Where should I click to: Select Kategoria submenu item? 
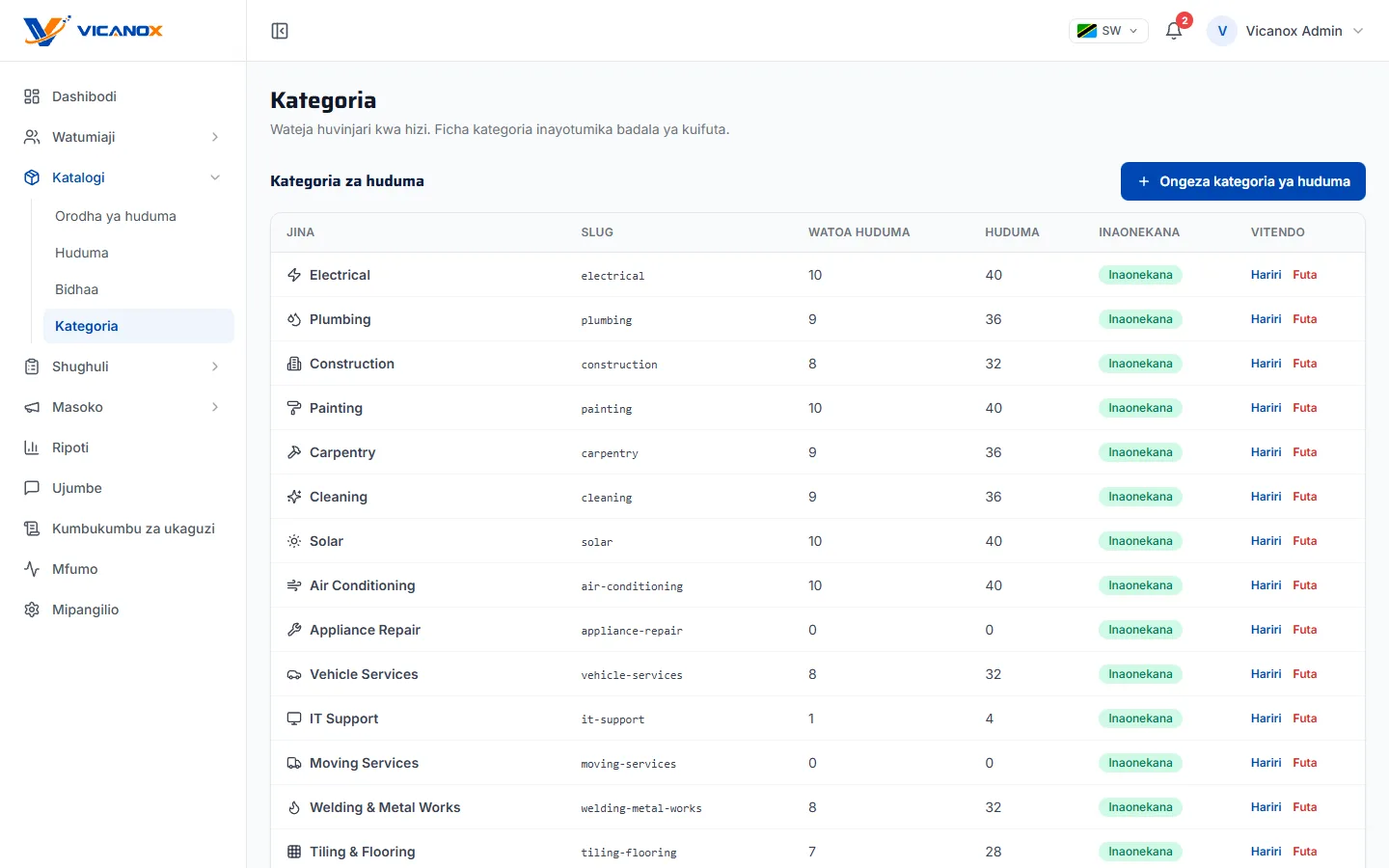(x=139, y=326)
